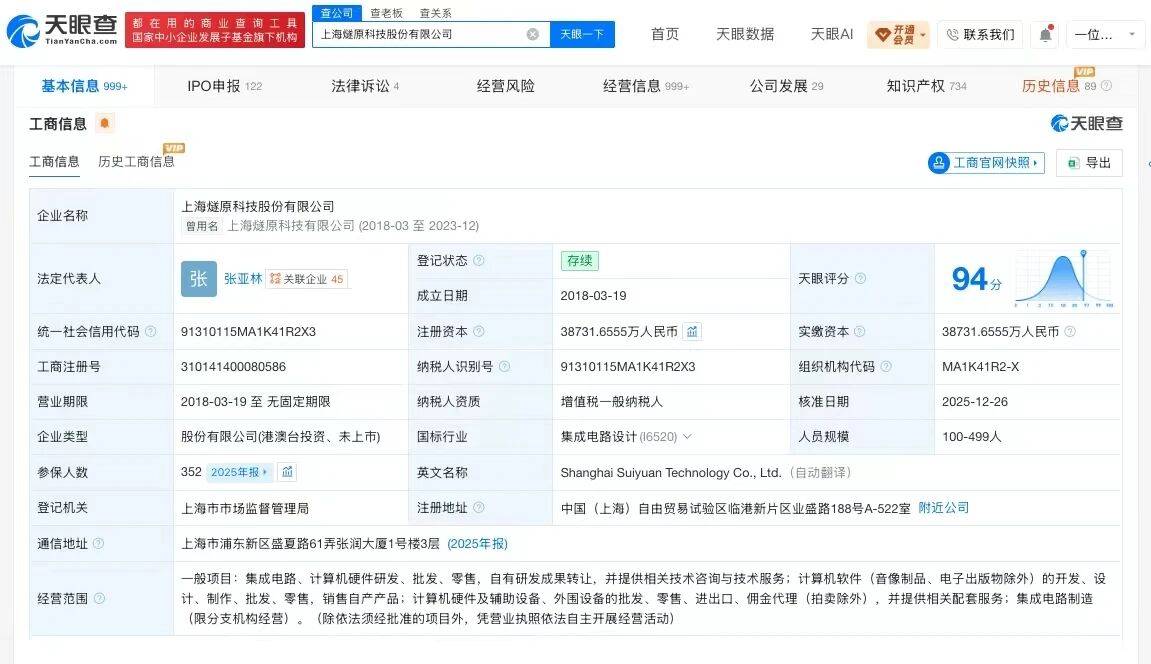The height and width of the screenshot is (664, 1151).
Task: Select the 查关系 search tab
Action: click(435, 13)
